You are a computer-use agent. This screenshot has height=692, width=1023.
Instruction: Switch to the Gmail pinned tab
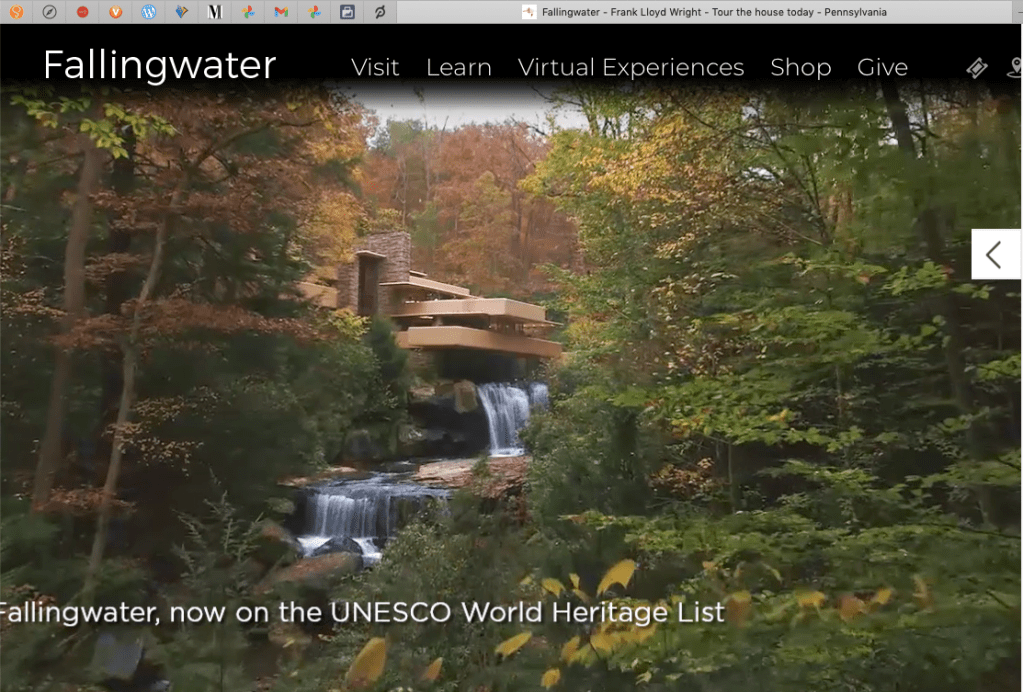click(x=281, y=12)
